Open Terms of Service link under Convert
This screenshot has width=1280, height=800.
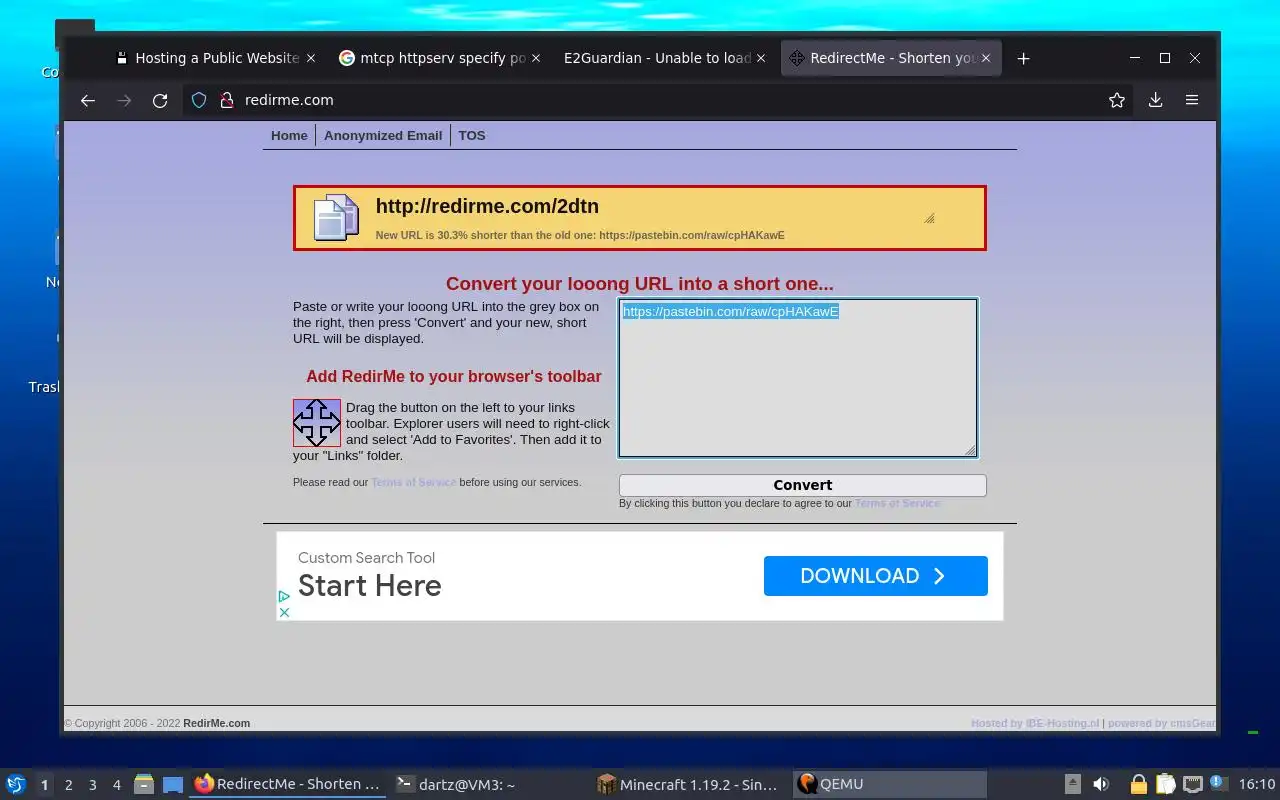point(897,503)
